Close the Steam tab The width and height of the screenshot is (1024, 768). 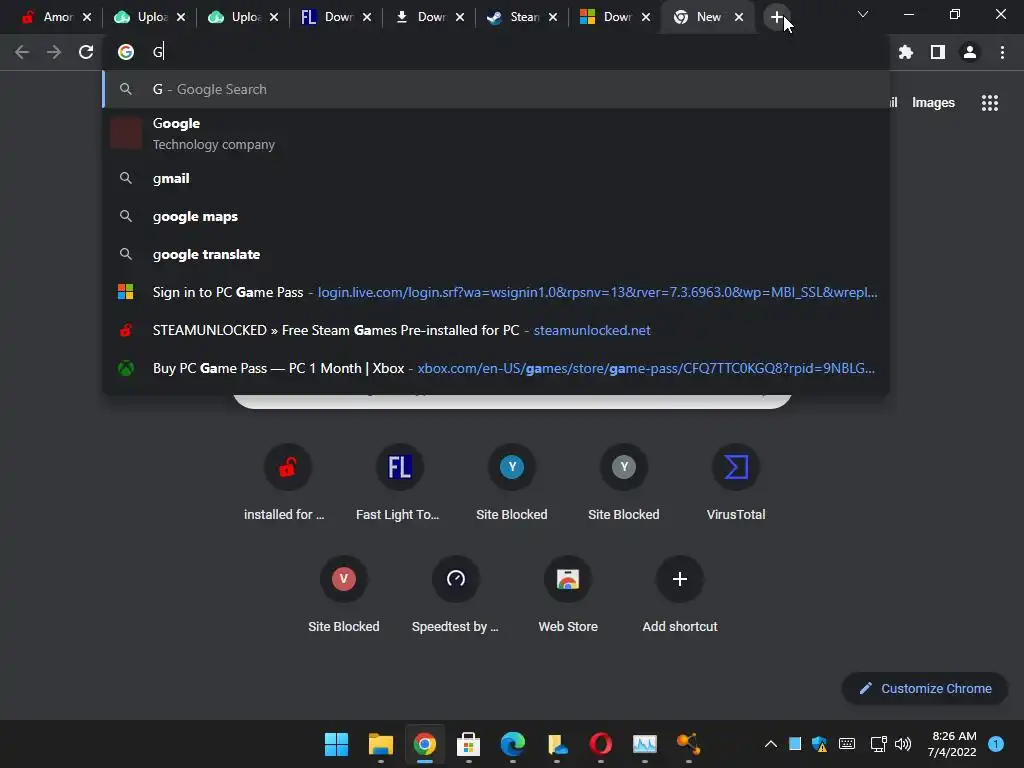click(x=553, y=17)
